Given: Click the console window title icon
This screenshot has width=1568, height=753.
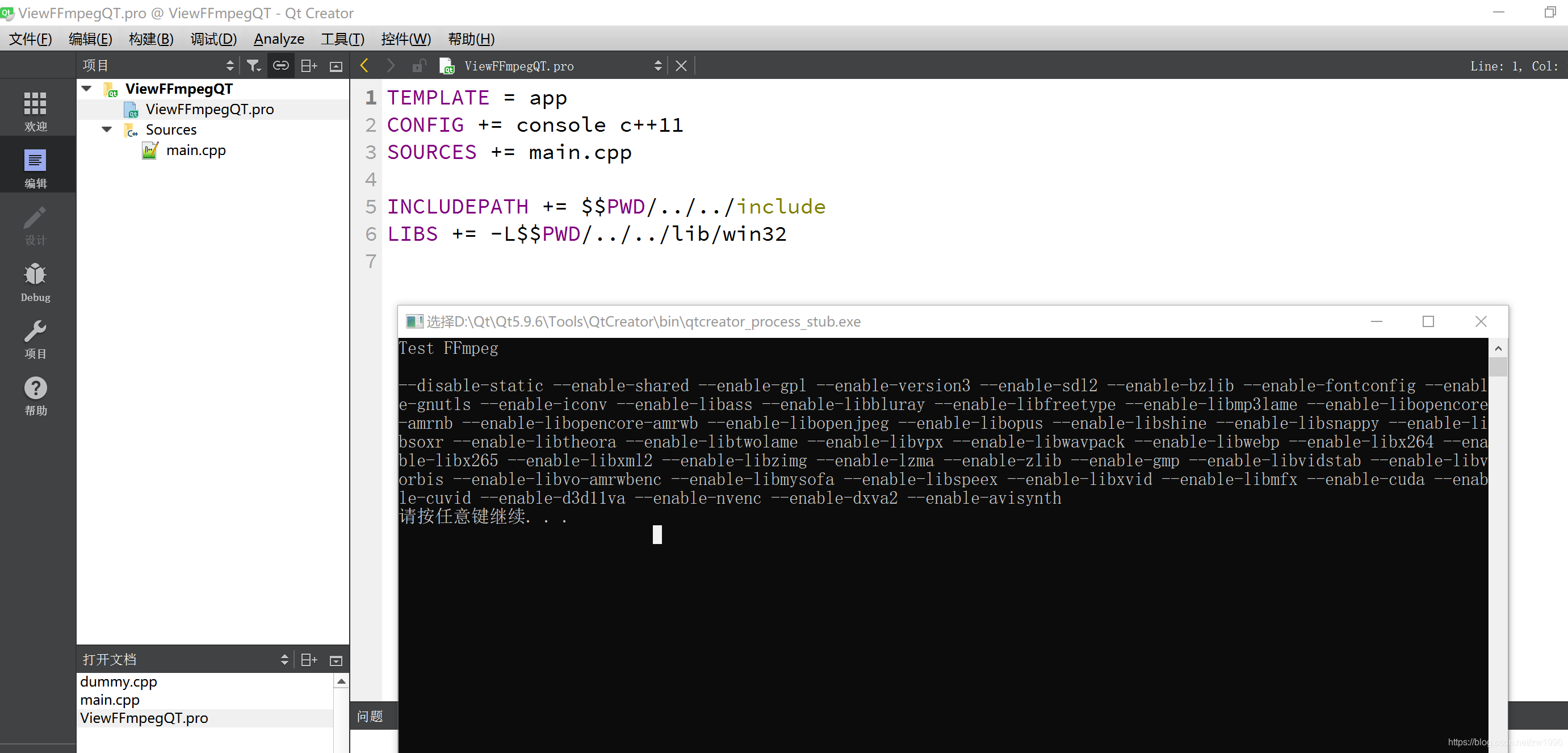Looking at the screenshot, I should pos(414,321).
